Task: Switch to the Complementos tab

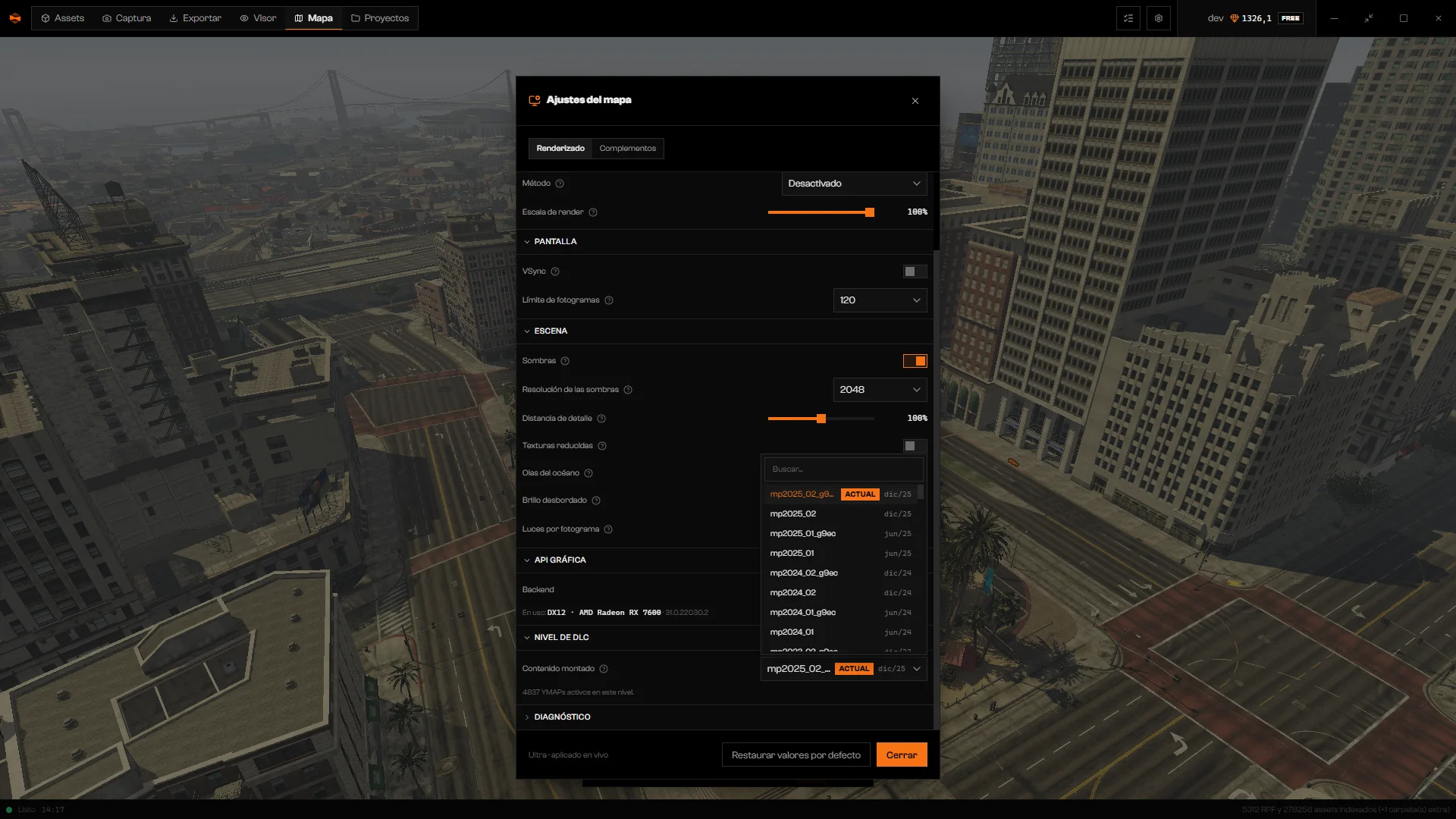Action: (627, 149)
